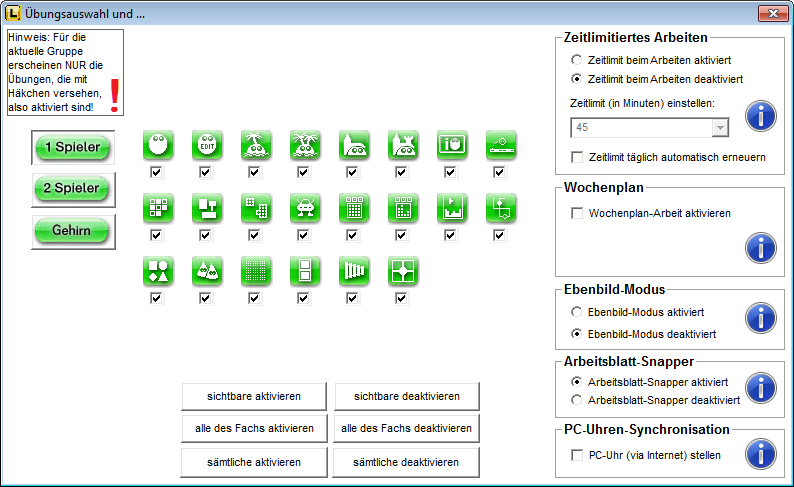794x487 pixels.
Task: Click the geometric shapes exercise icon
Action: tap(157, 270)
